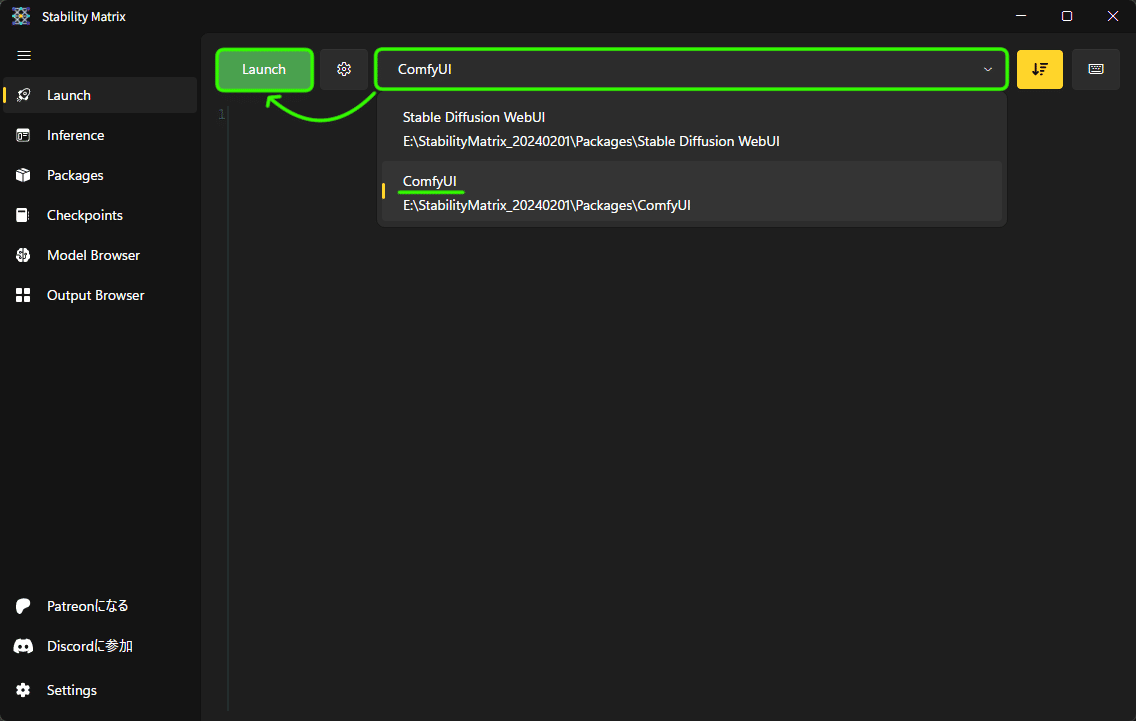Click the Output Browser grid icon
Image resolution: width=1136 pixels, height=721 pixels.
[23, 295]
